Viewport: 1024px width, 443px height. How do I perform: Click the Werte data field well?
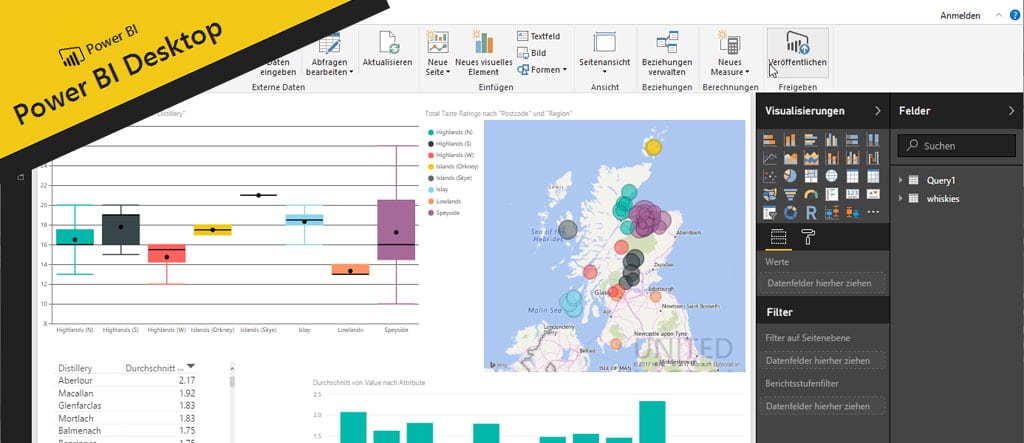click(822, 283)
